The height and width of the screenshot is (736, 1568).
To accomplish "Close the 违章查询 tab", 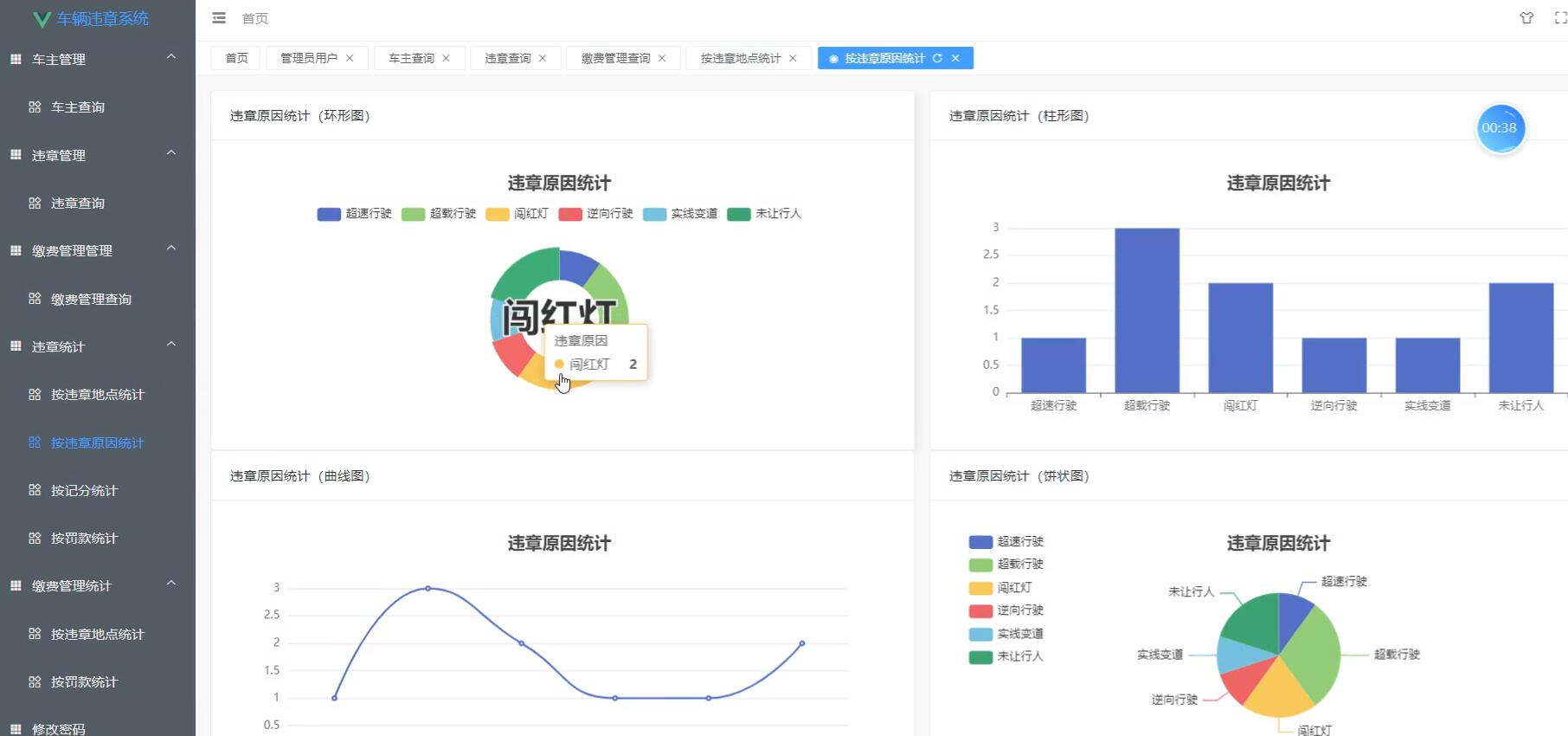I will click(543, 58).
